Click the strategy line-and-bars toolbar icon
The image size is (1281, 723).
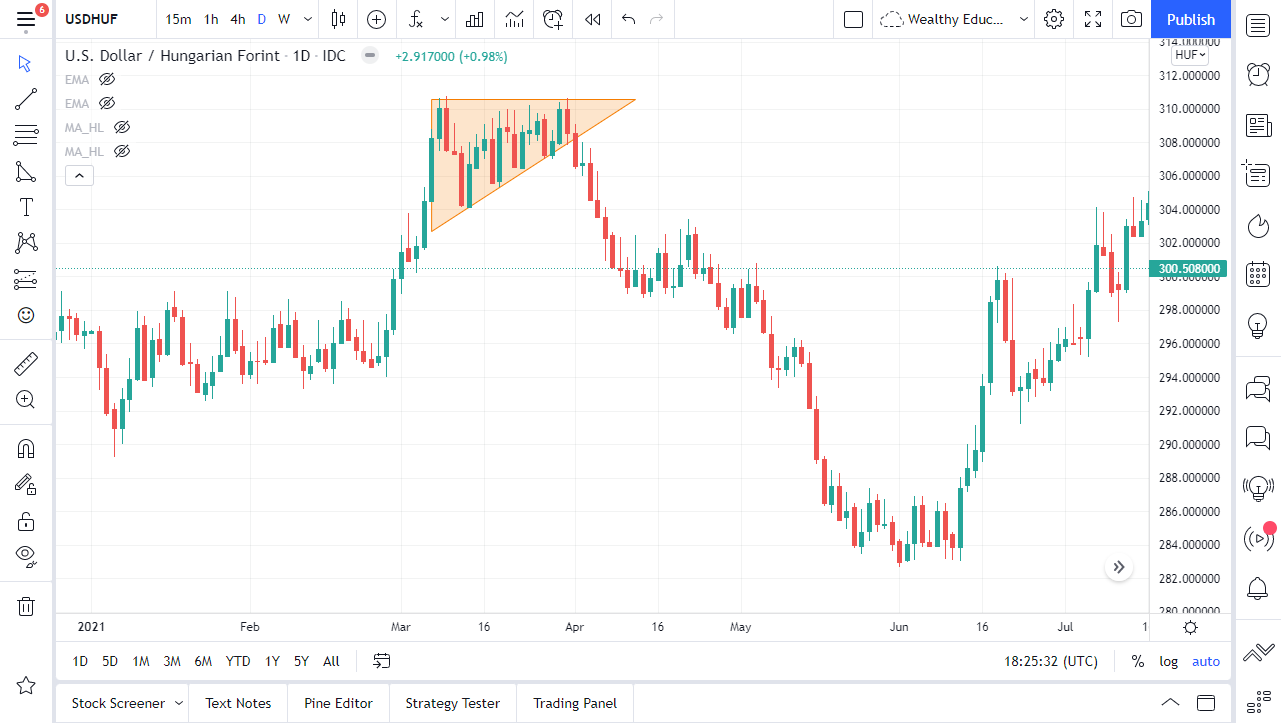[x=514, y=19]
